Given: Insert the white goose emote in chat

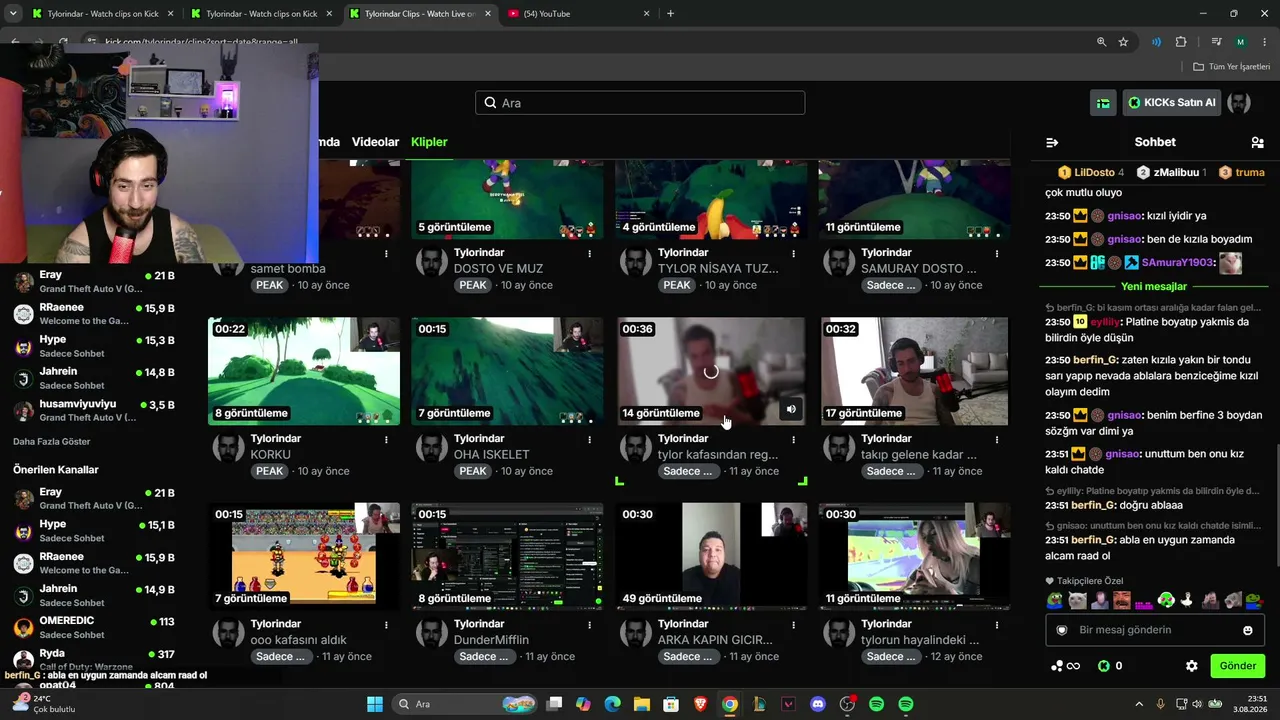Looking at the screenshot, I should click(x=1187, y=601).
